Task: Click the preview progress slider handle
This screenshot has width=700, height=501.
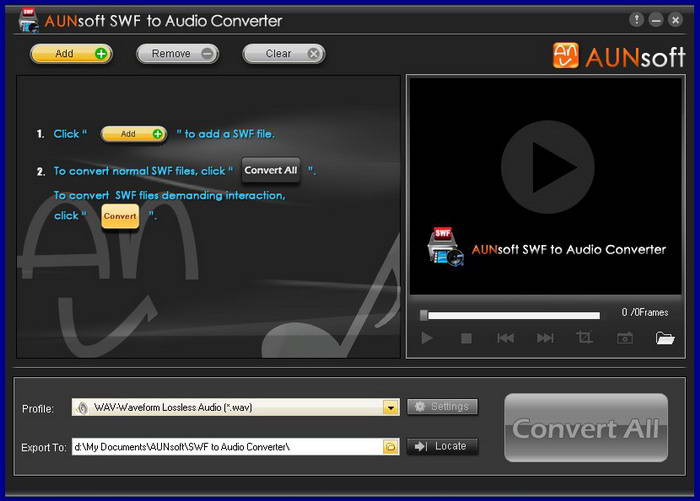Action: [424, 315]
